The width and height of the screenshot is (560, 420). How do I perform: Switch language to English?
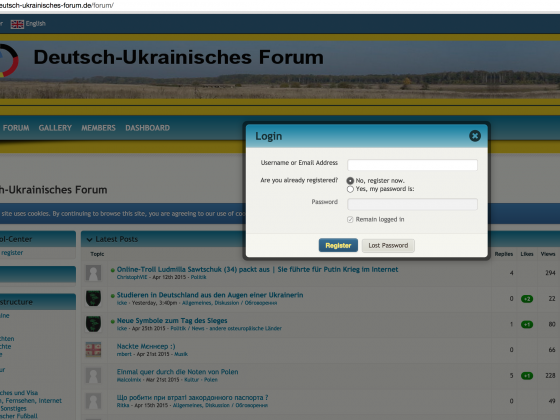[35, 24]
